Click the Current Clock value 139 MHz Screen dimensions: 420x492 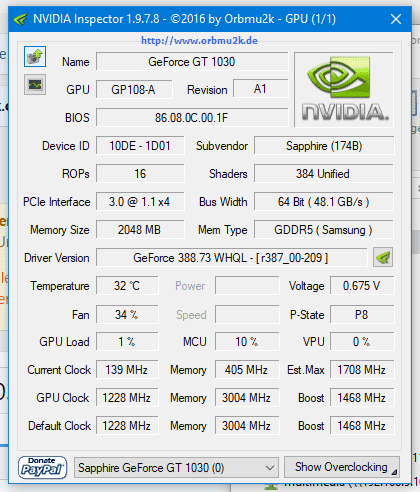point(127,369)
